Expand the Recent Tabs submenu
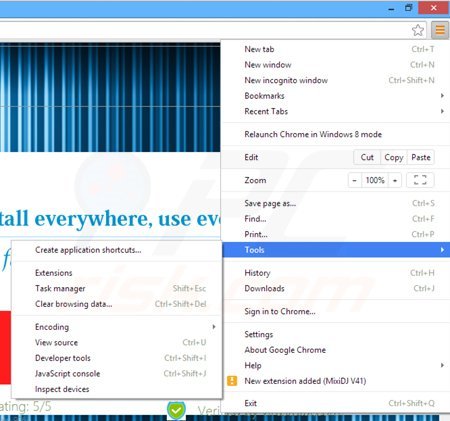Image resolution: width=450 pixels, height=421 pixels. [336, 111]
